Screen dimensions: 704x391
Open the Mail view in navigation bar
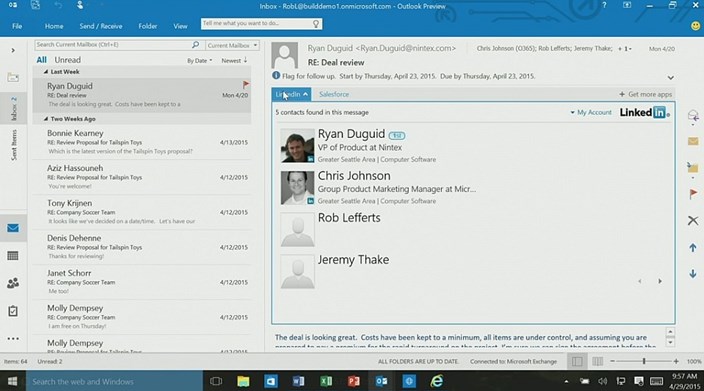tap(13, 228)
